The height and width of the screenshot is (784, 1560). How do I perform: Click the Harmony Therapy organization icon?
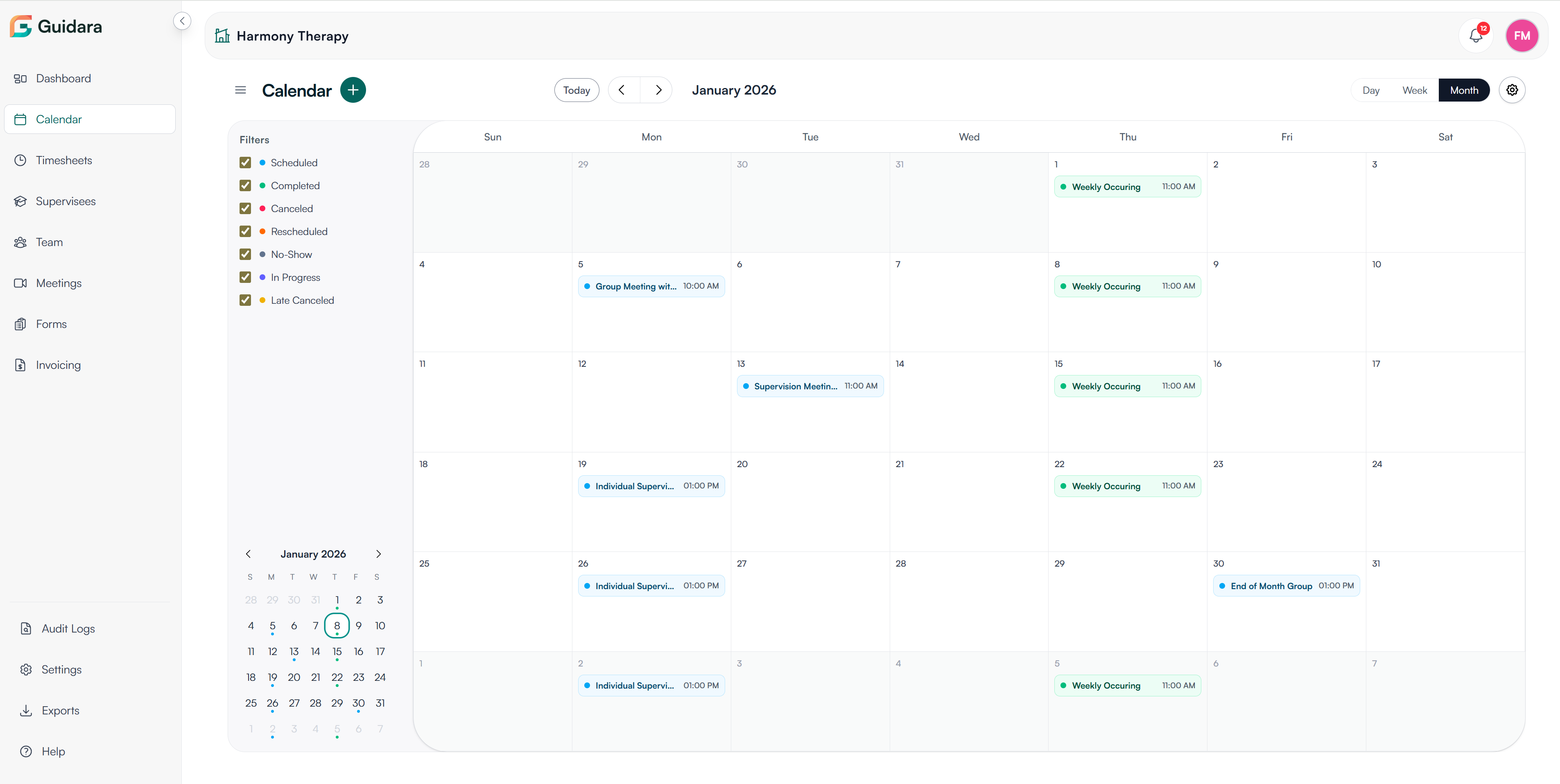[222, 36]
